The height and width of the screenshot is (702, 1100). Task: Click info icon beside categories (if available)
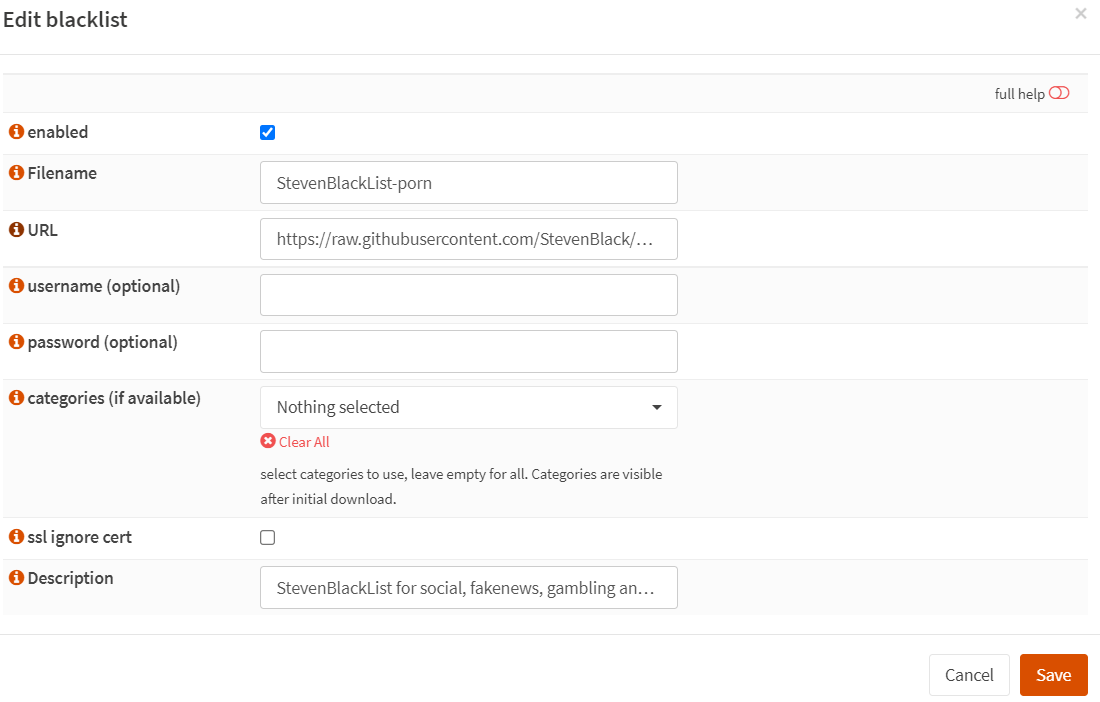pyautogui.click(x=16, y=398)
